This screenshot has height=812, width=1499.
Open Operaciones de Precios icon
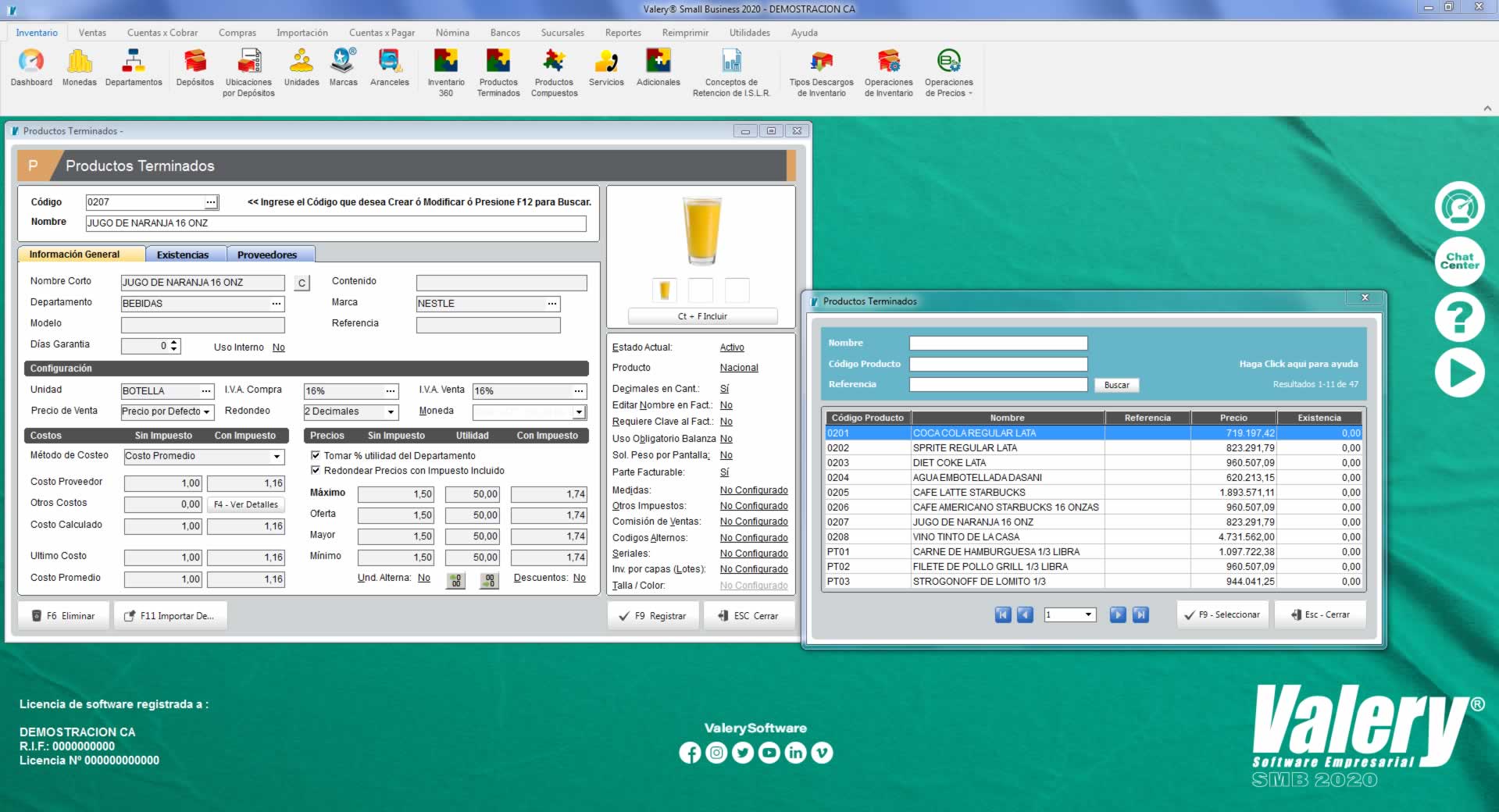click(948, 73)
